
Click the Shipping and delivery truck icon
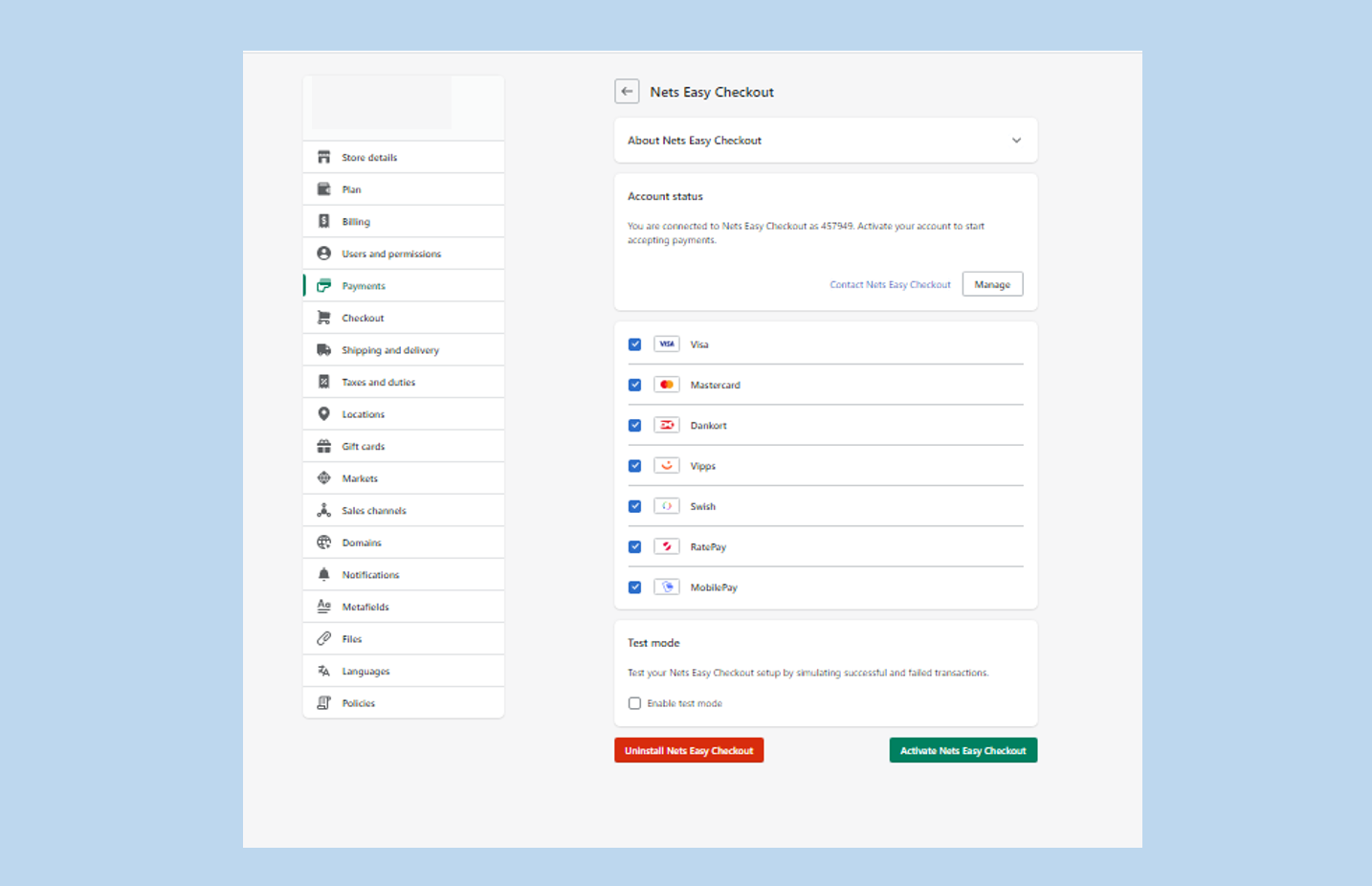(x=324, y=350)
